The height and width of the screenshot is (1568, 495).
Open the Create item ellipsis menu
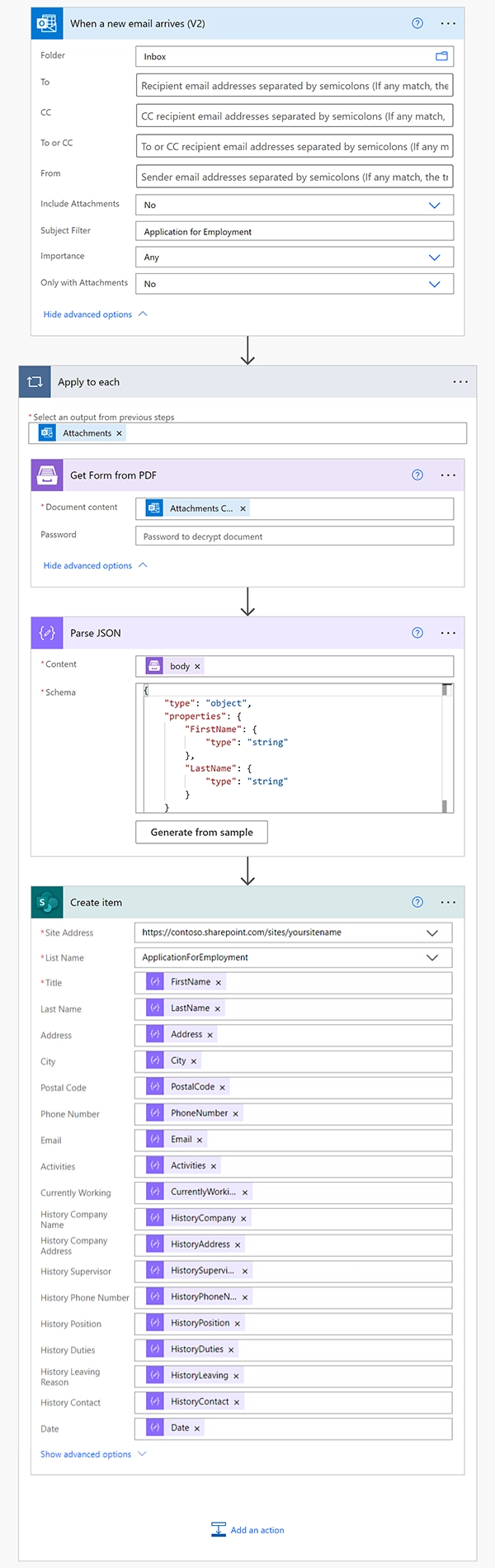[x=448, y=902]
